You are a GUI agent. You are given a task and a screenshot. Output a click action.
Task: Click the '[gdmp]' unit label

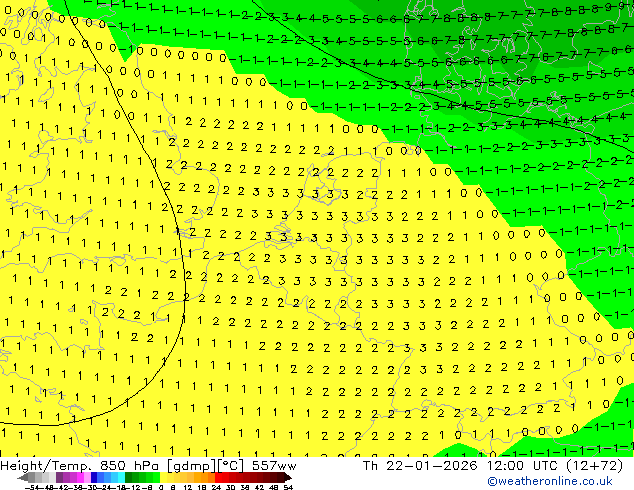coord(190,466)
